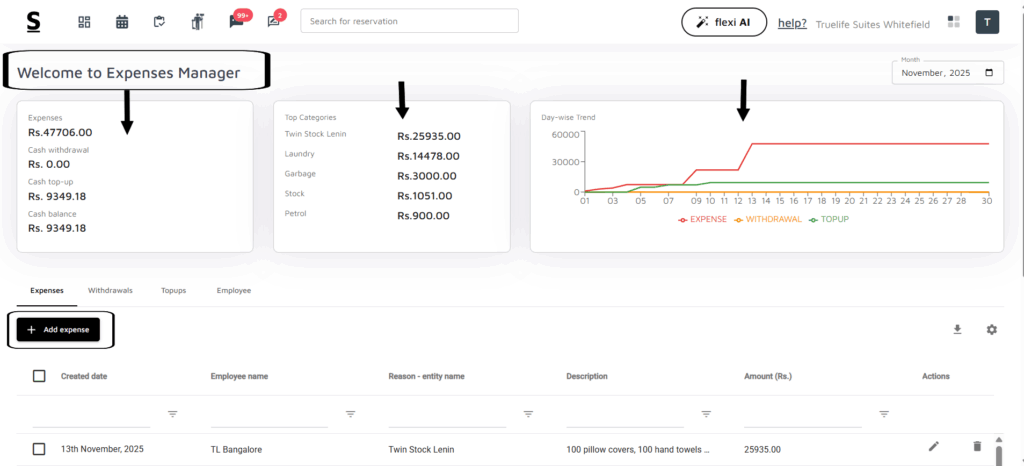Open the calendar view icon
This screenshot has height=466, width=1024.
[x=122, y=22]
